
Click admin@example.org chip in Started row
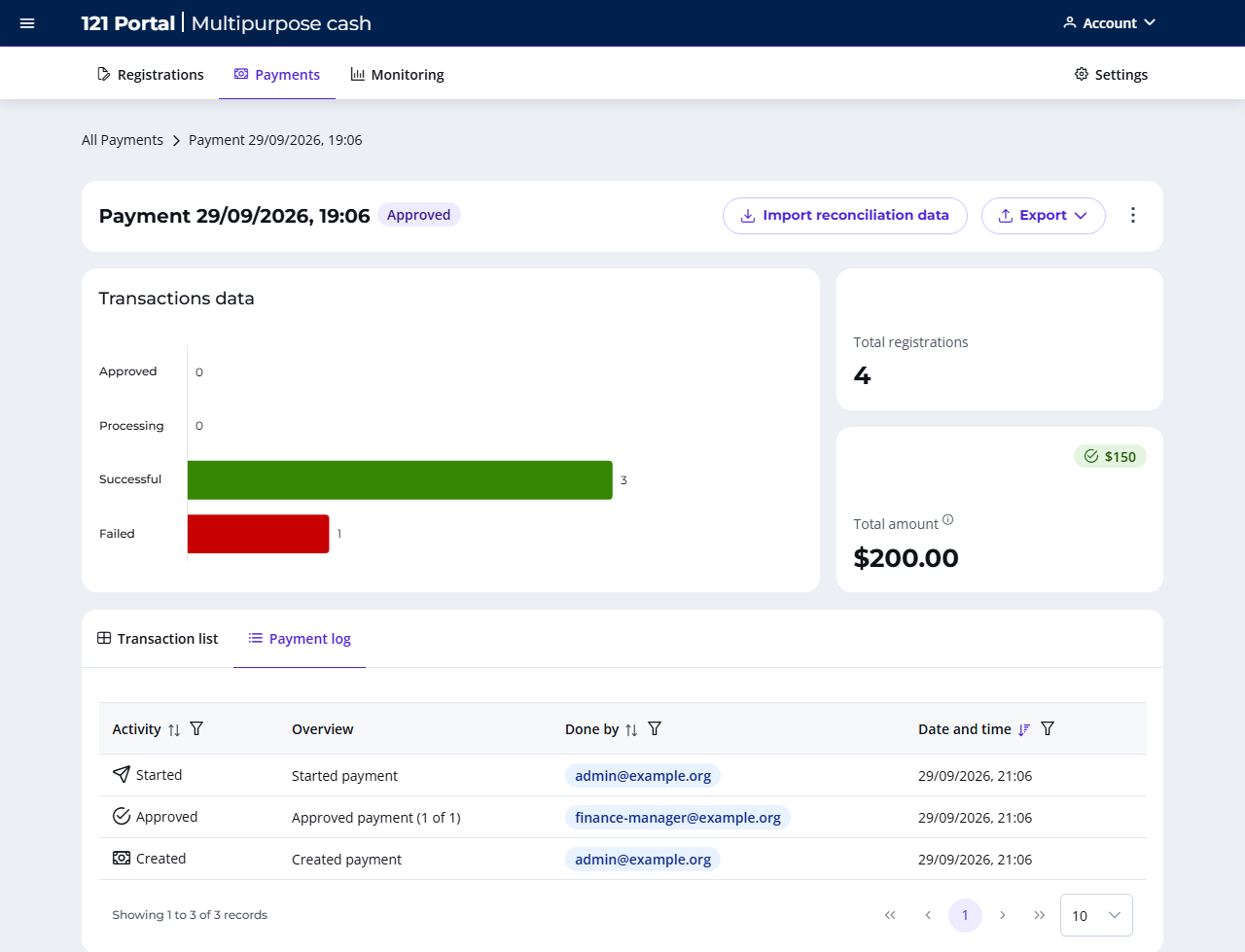click(x=643, y=776)
